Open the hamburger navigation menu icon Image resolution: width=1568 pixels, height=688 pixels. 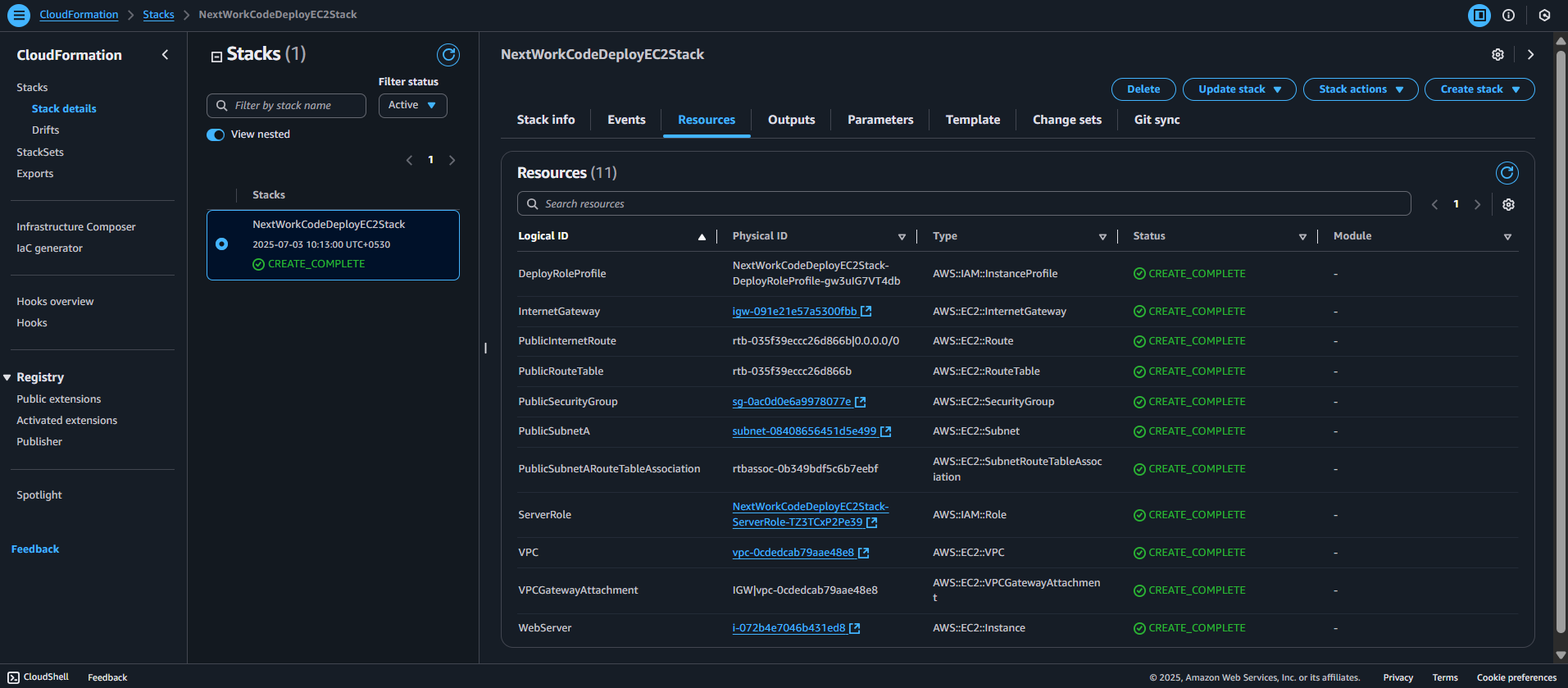pos(19,15)
